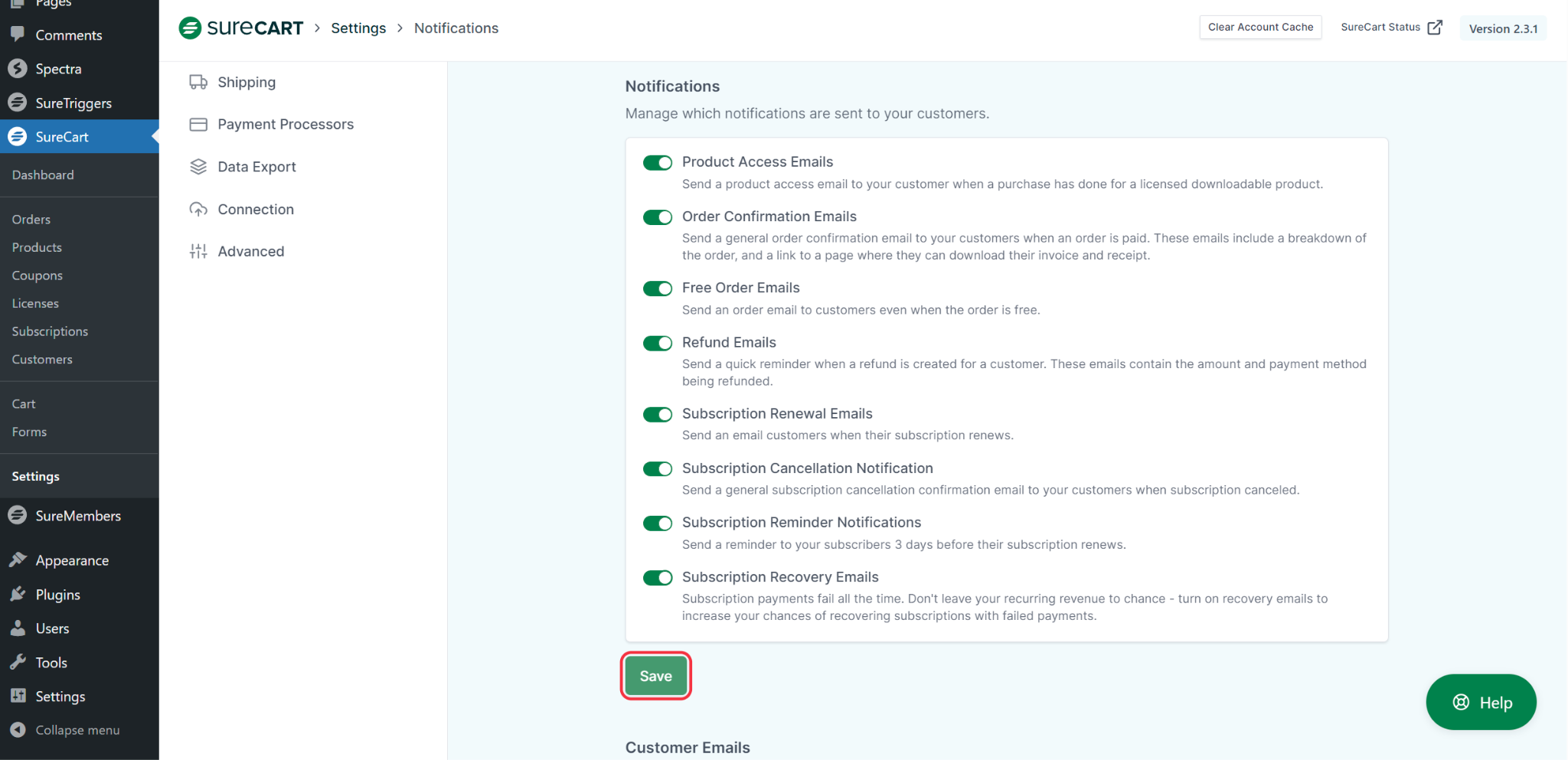
Task: Click Clear Account Cache
Action: coord(1259,27)
